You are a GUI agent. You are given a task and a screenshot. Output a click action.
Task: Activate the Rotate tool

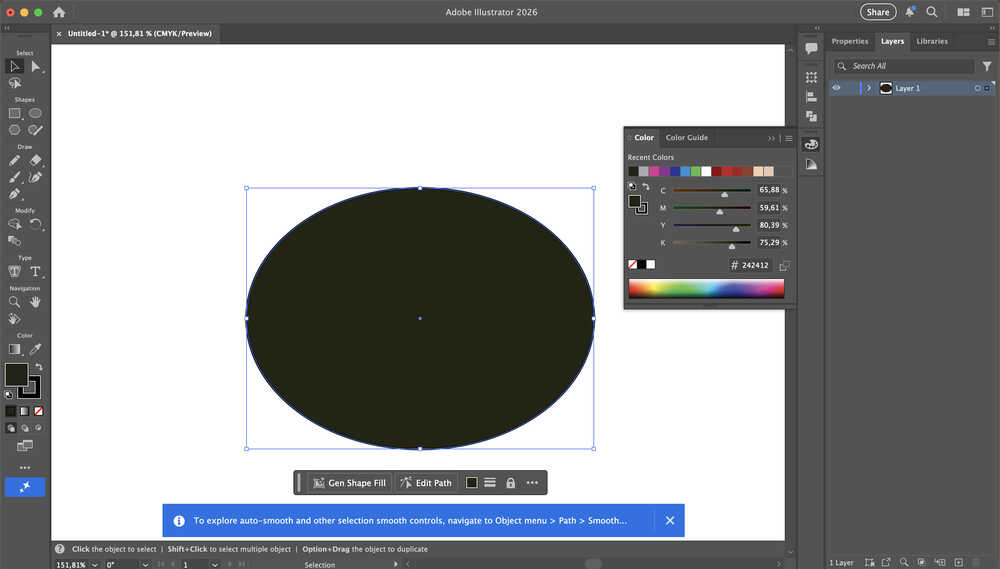(36, 224)
